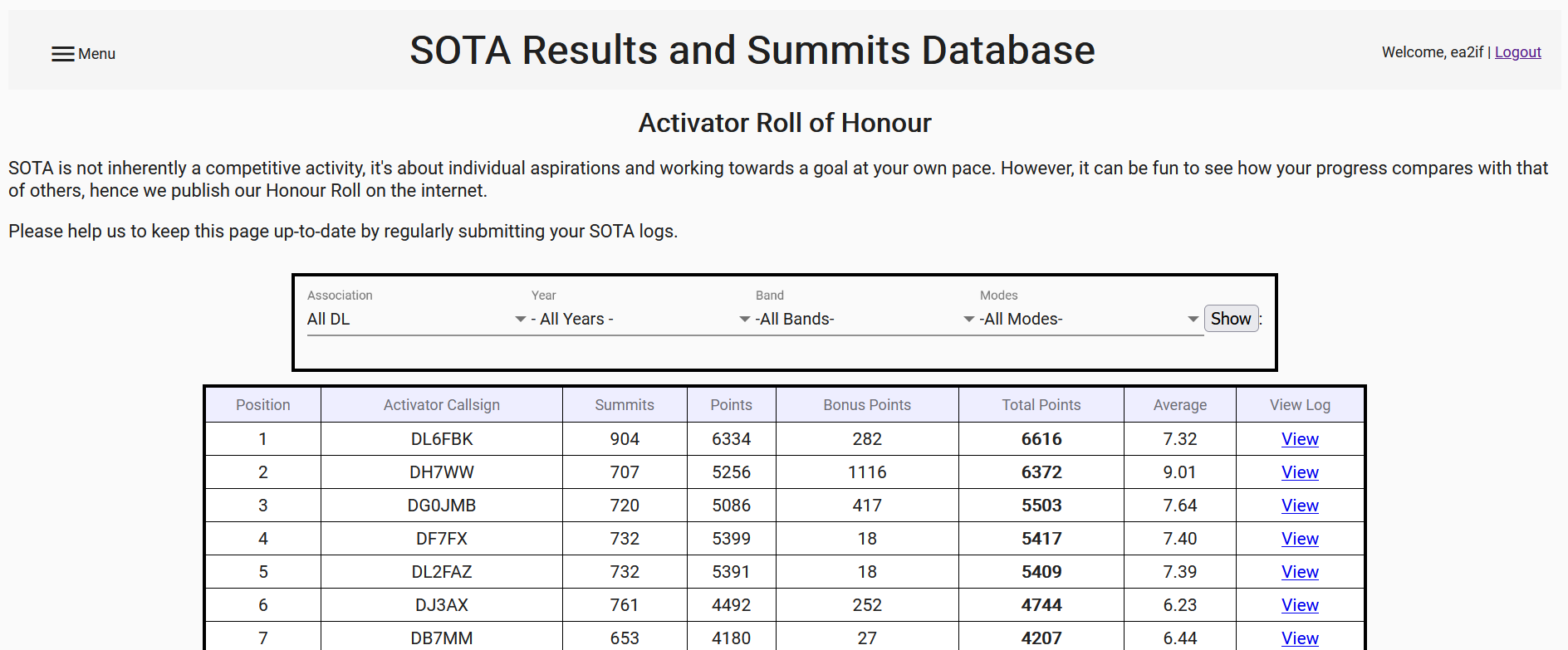1568x650 pixels.
Task: Select callsign DH7WW cell
Action: point(442,472)
